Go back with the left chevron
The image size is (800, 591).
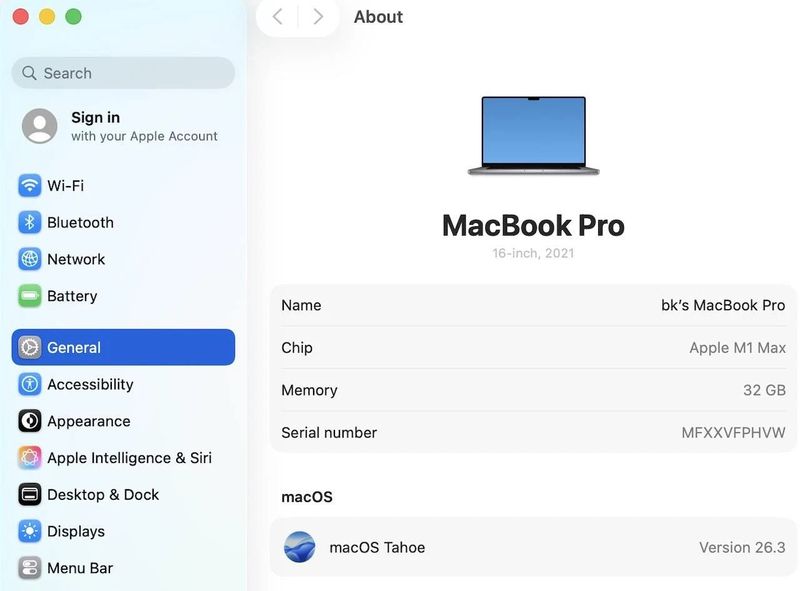click(278, 17)
